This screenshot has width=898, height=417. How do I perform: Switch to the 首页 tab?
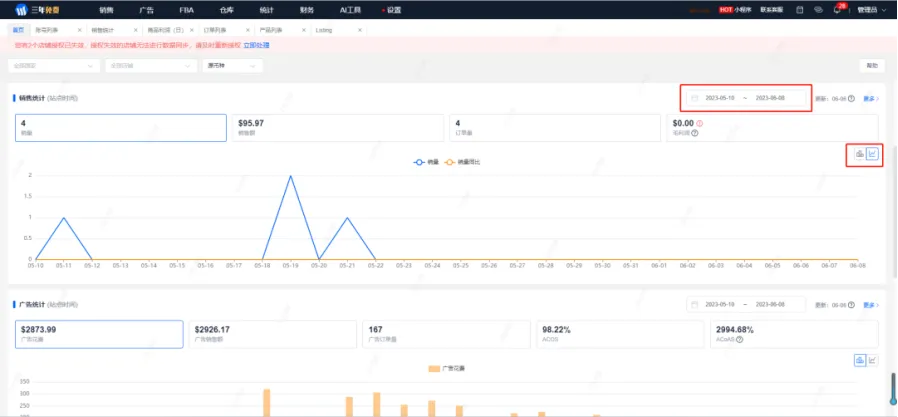18,30
